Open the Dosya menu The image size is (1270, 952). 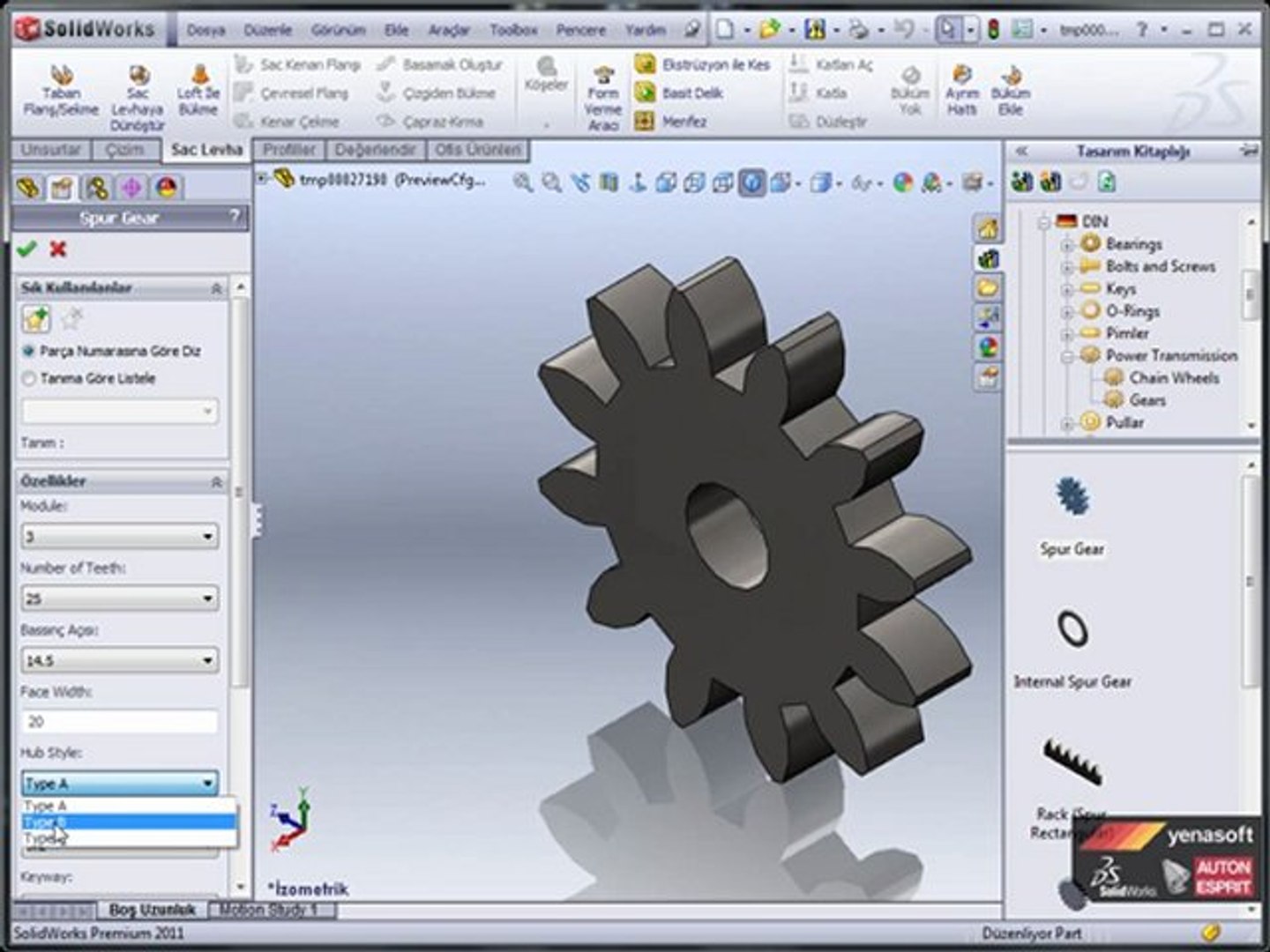205,30
